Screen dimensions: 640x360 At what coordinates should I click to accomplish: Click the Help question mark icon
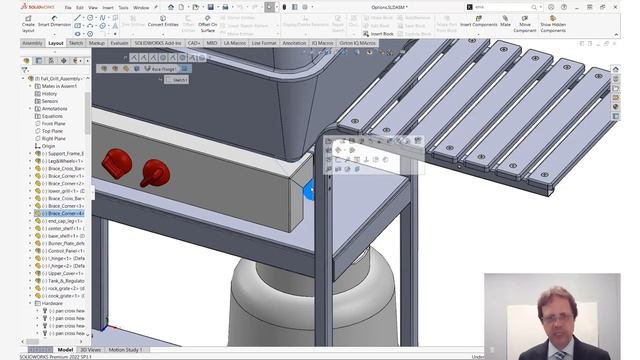click(x=564, y=7)
